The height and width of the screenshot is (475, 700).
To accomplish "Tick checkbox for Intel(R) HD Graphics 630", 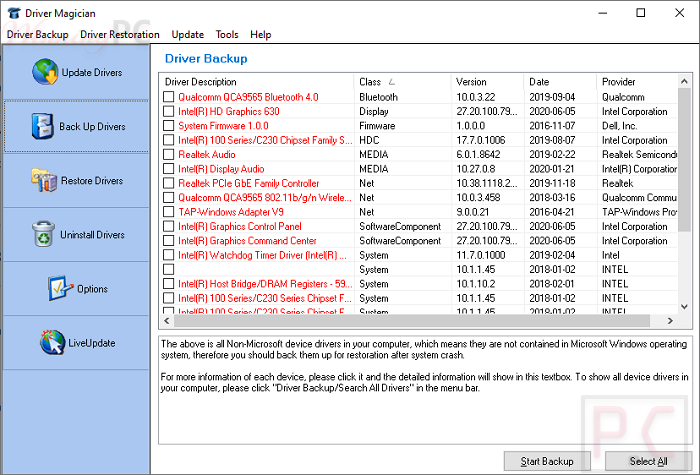I will click(x=168, y=111).
